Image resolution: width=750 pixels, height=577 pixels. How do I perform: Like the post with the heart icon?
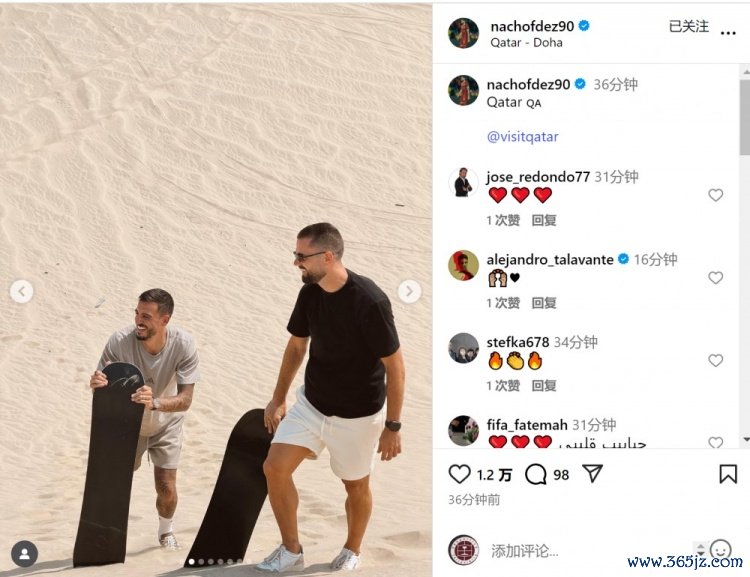[460, 474]
